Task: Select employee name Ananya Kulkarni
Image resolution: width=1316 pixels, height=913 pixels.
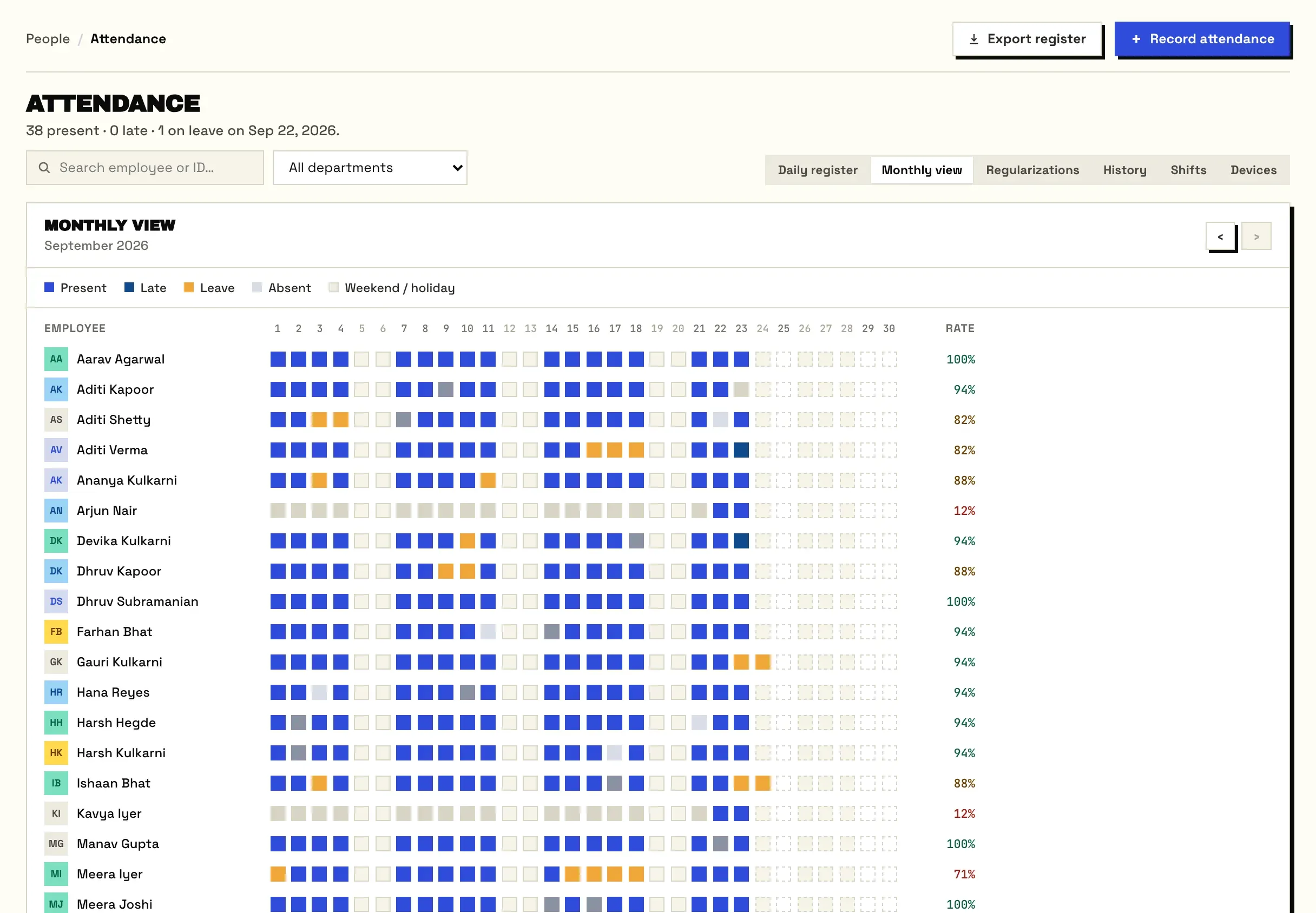Action: tap(127, 480)
